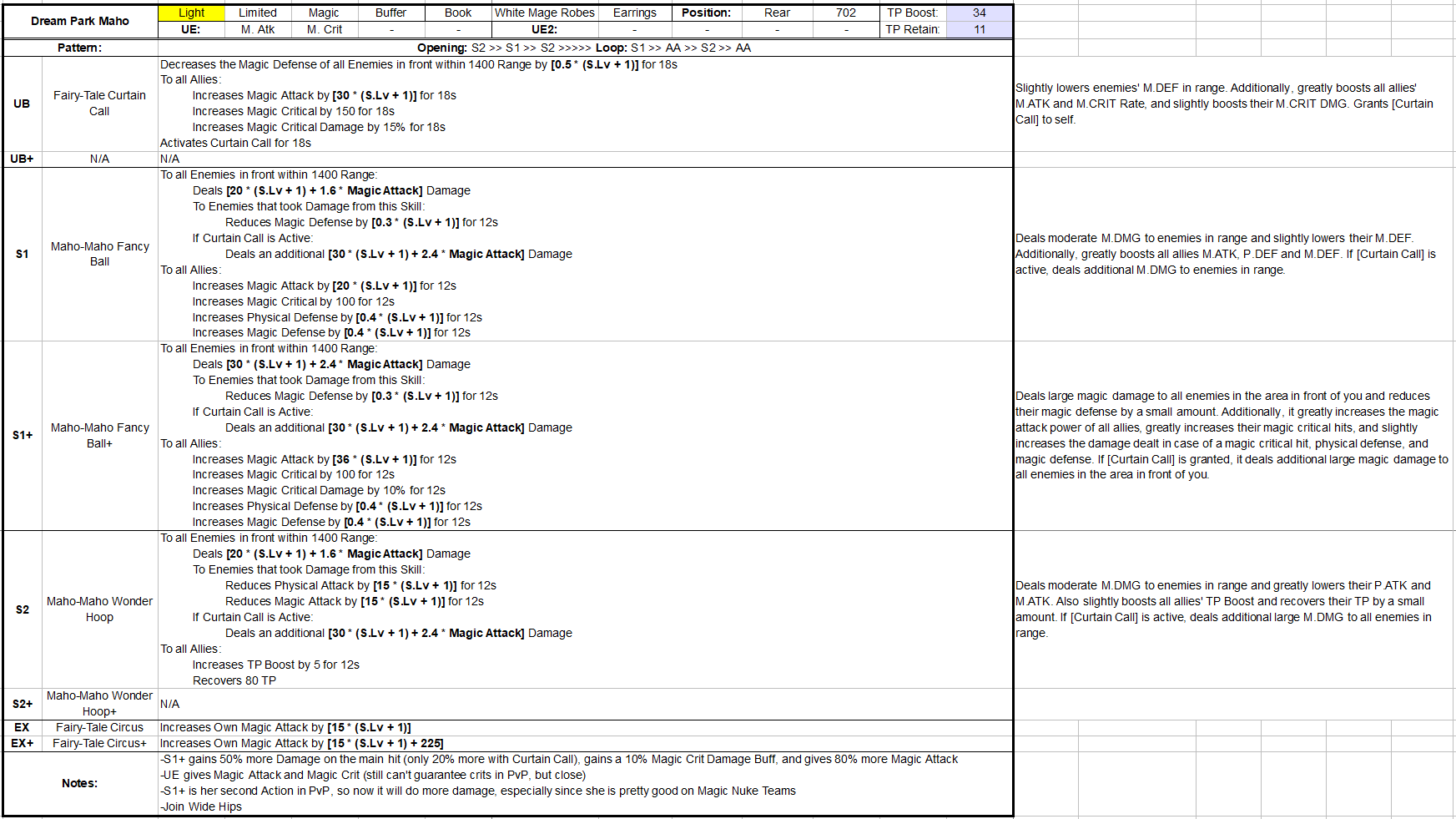
Task: Click the "S2+" row label
Action: 23,704
